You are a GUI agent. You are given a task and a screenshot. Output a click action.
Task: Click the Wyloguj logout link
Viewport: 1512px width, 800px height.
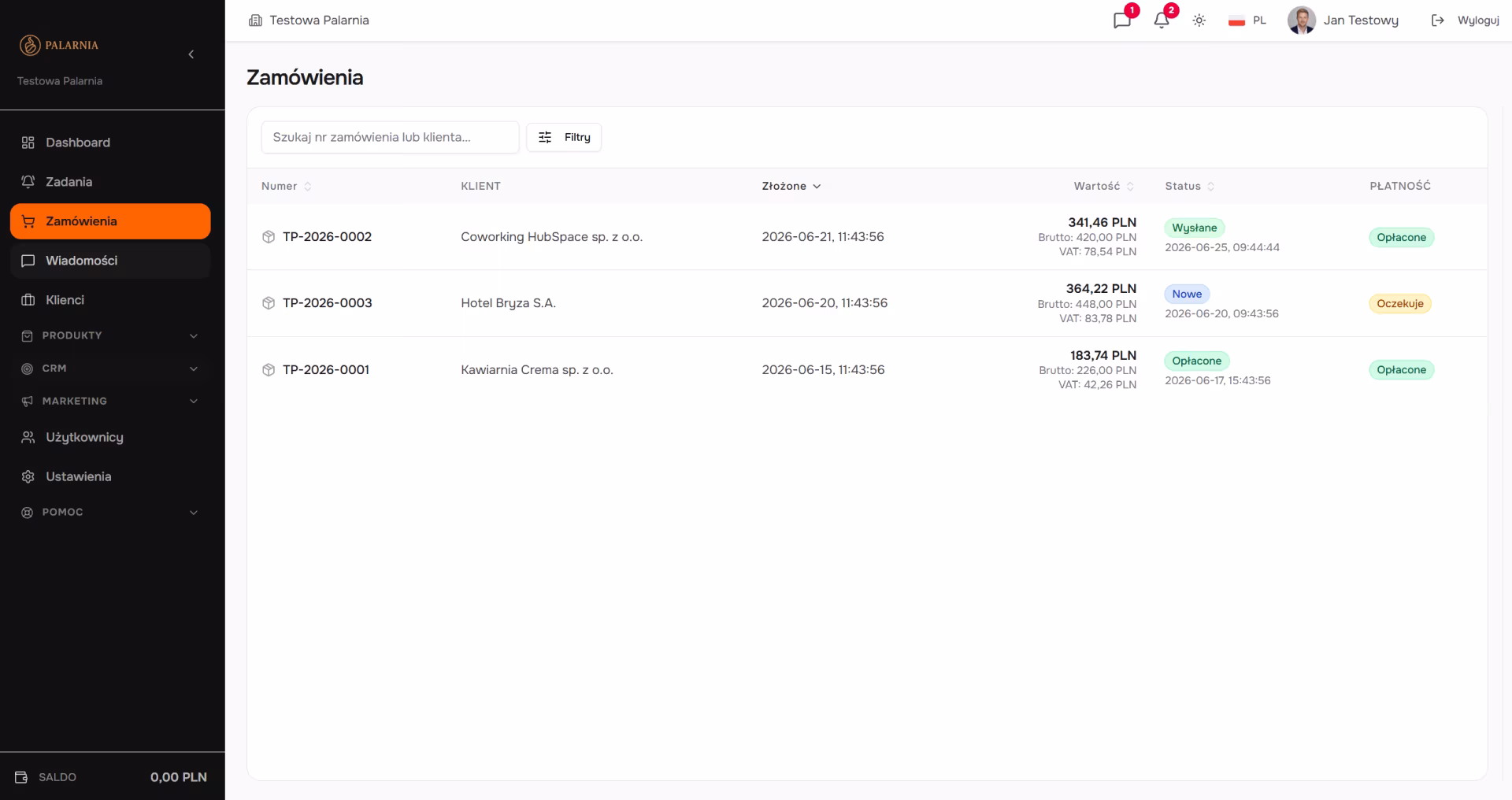1465,20
